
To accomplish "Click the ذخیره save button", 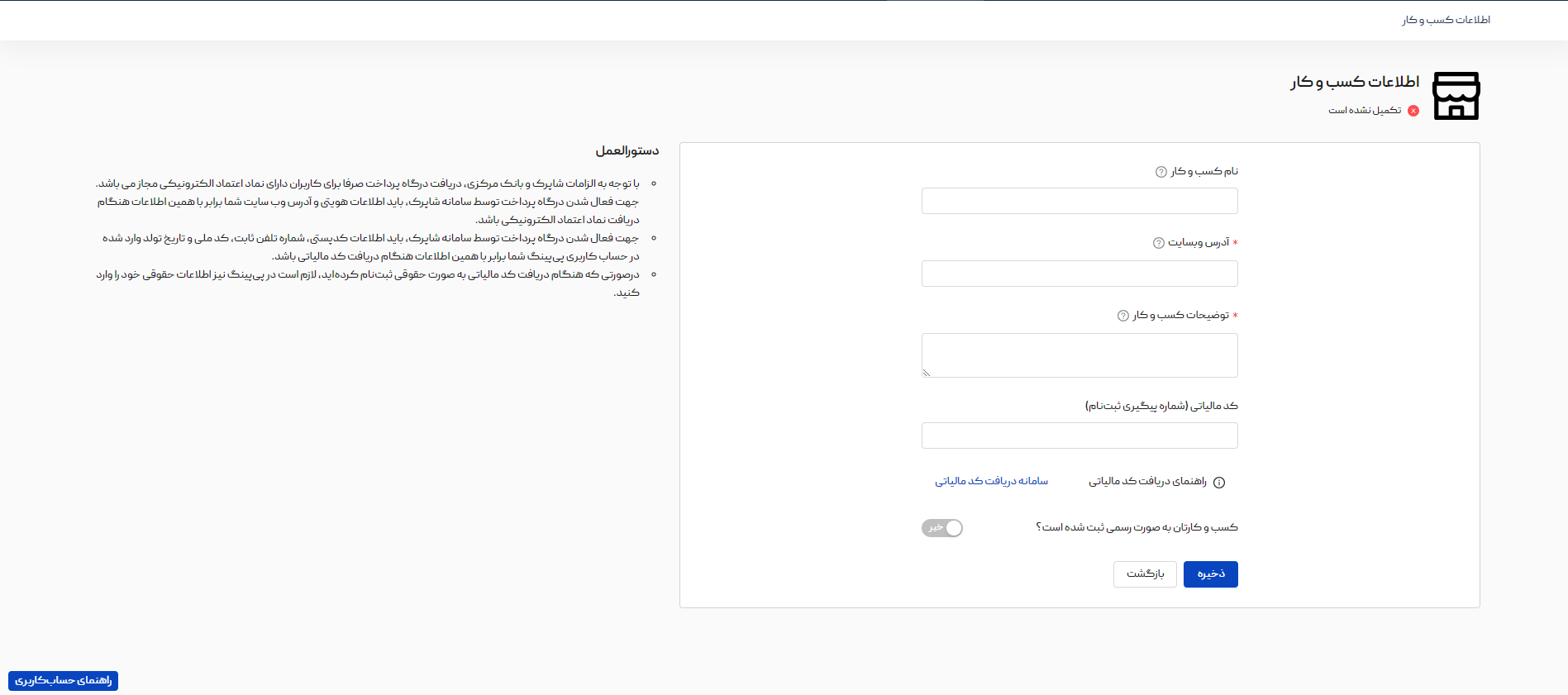I will pos(1210,574).
